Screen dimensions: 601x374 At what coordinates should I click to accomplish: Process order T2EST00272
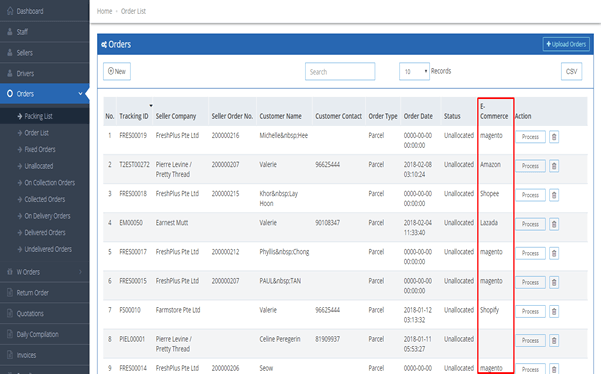pos(530,166)
